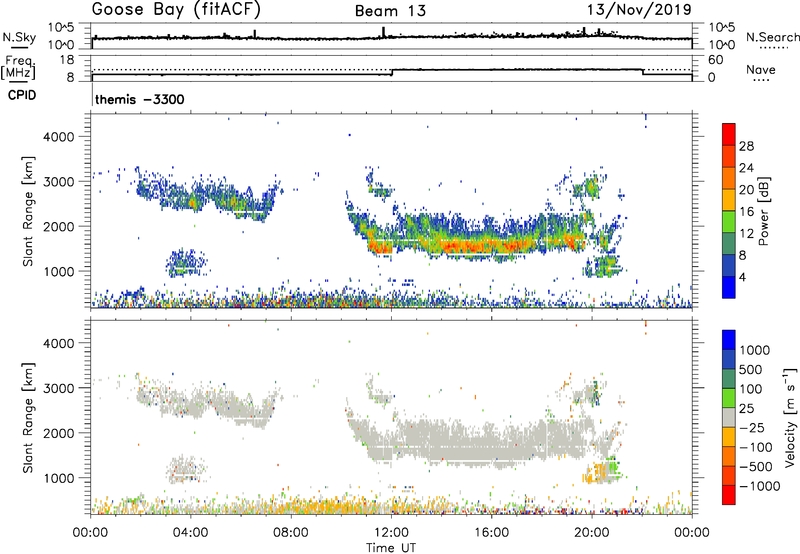Viewport: 800px width, 554px height.
Task: Click the red bottom segment of Velocity color bar
Action: coord(729,495)
